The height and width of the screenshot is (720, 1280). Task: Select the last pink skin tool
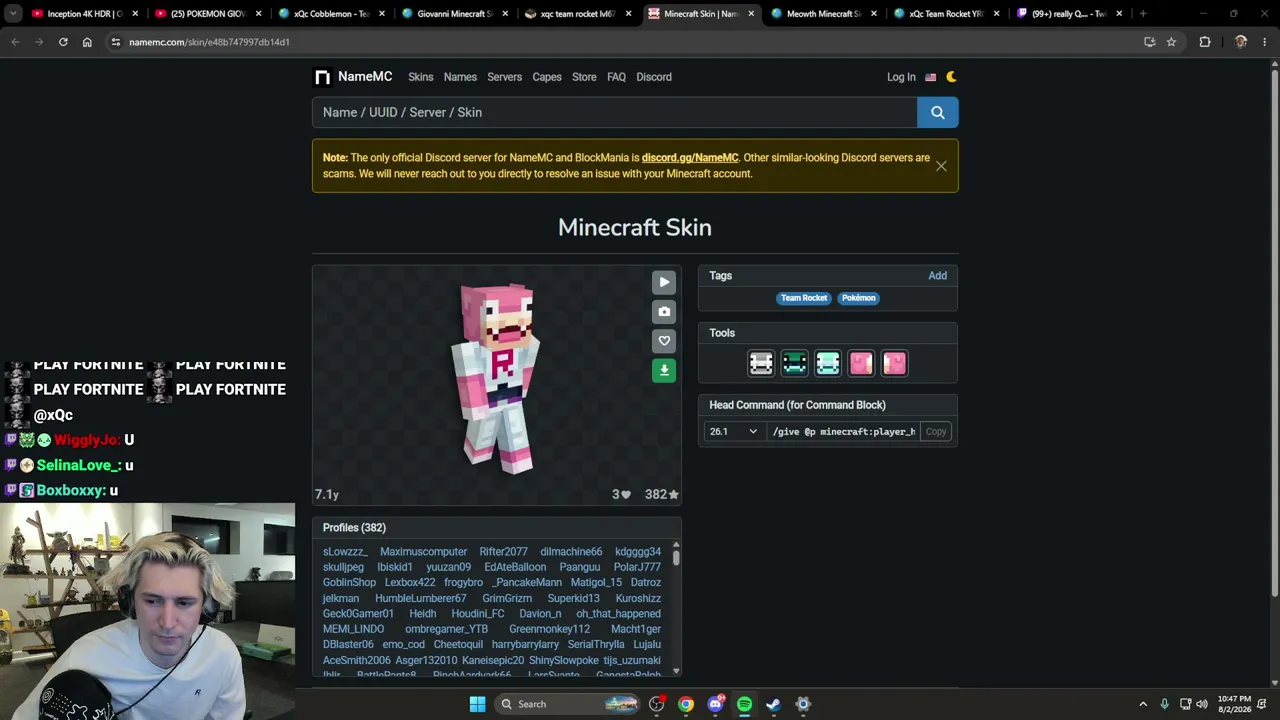[x=894, y=363]
